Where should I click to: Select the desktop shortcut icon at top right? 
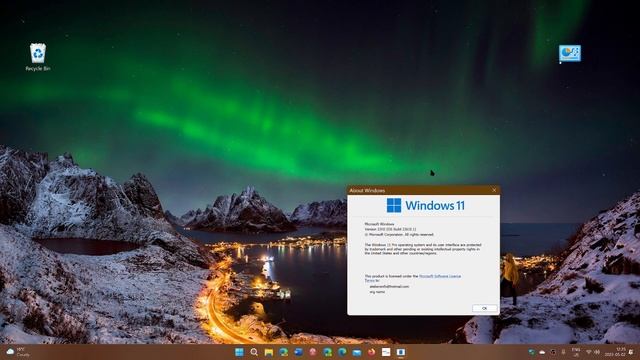pos(570,53)
